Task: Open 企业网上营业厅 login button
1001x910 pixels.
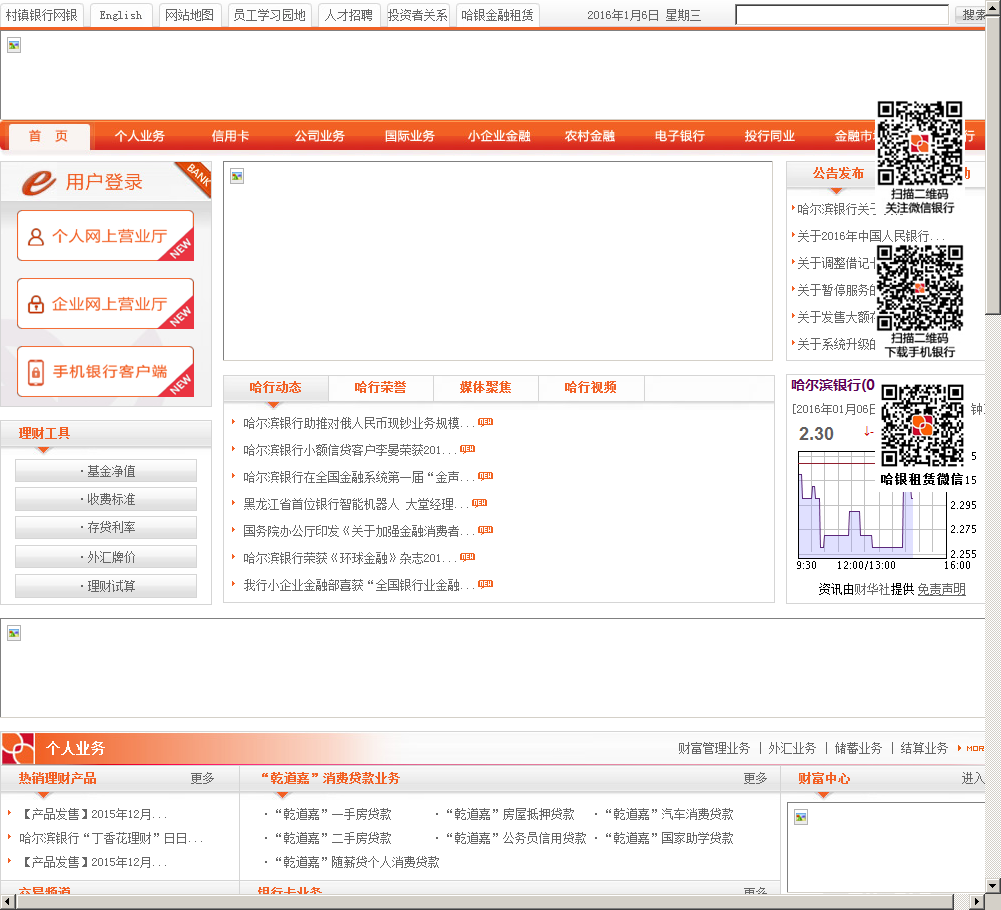Action: (x=105, y=304)
